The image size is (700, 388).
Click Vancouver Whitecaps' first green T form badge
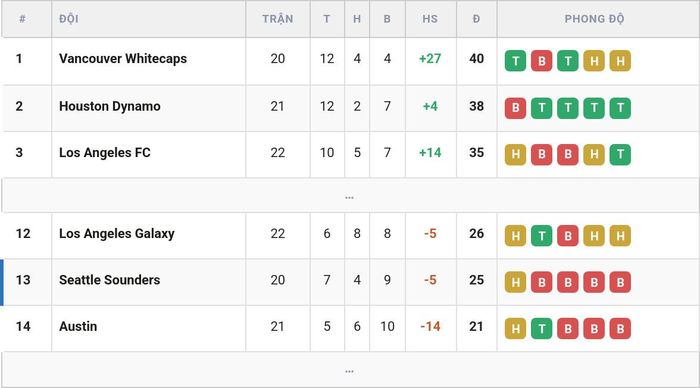coord(516,61)
